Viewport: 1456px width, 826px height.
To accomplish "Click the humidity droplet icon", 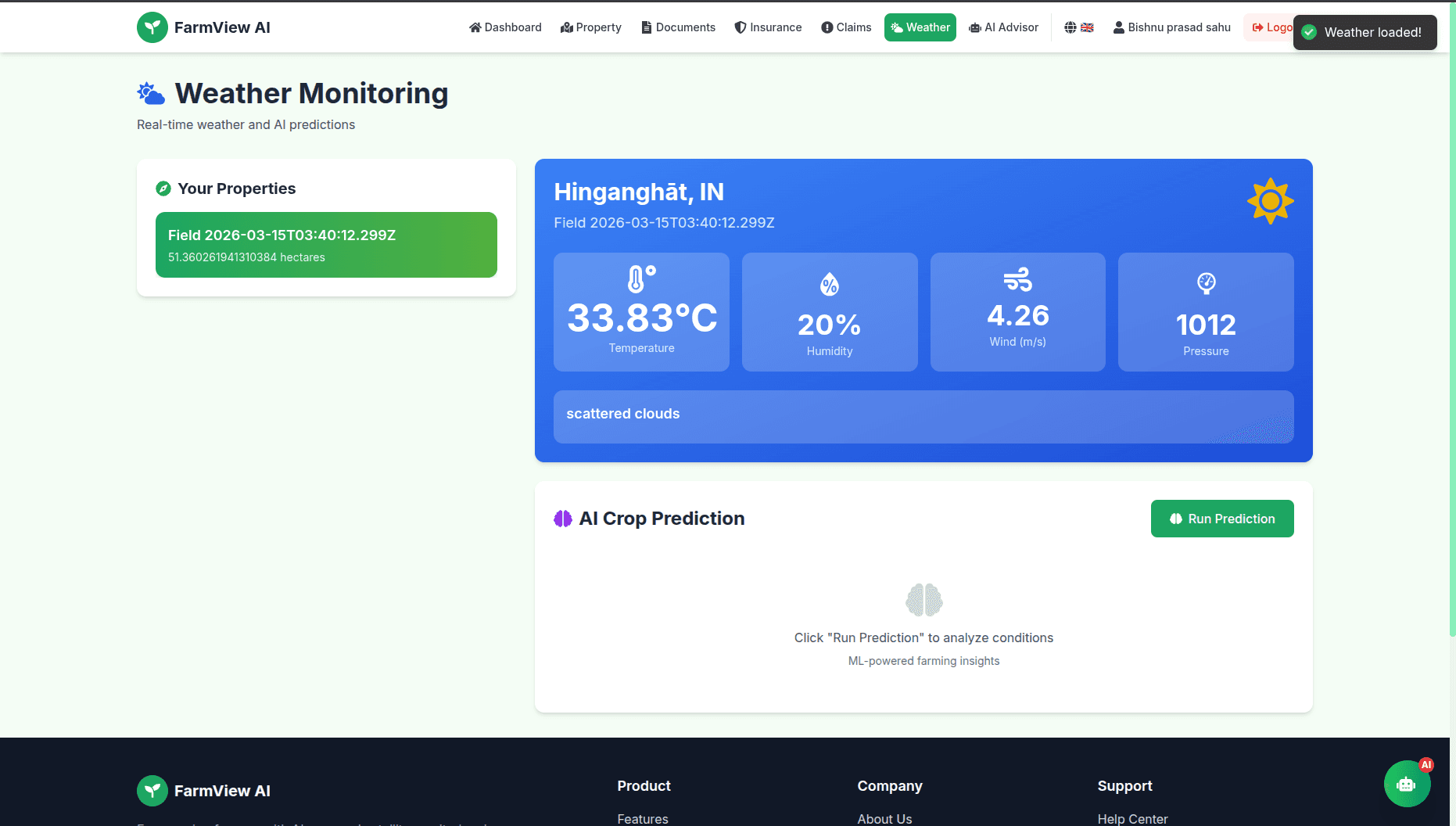I will 830,284.
